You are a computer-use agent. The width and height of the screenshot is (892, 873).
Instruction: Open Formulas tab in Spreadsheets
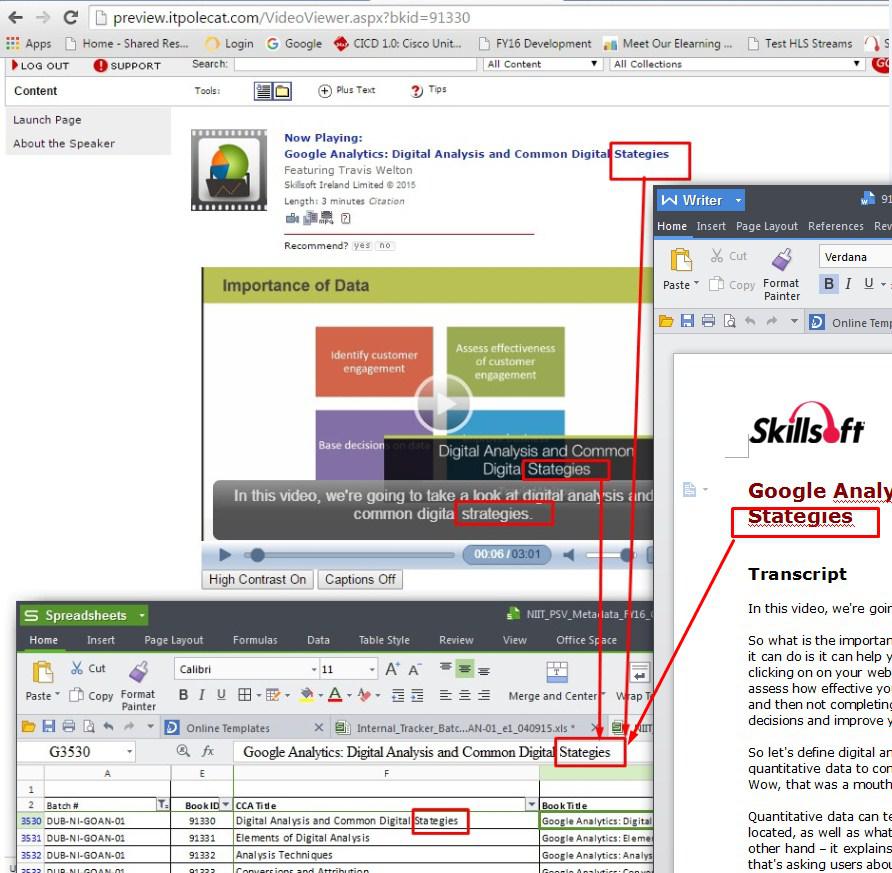255,640
